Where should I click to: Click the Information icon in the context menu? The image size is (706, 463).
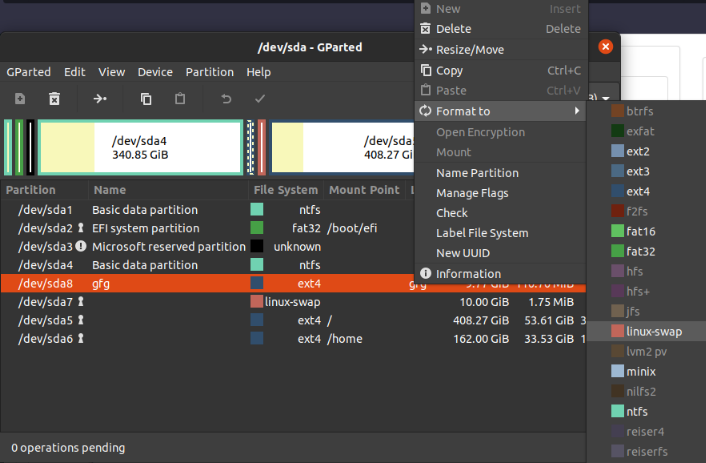[426, 274]
